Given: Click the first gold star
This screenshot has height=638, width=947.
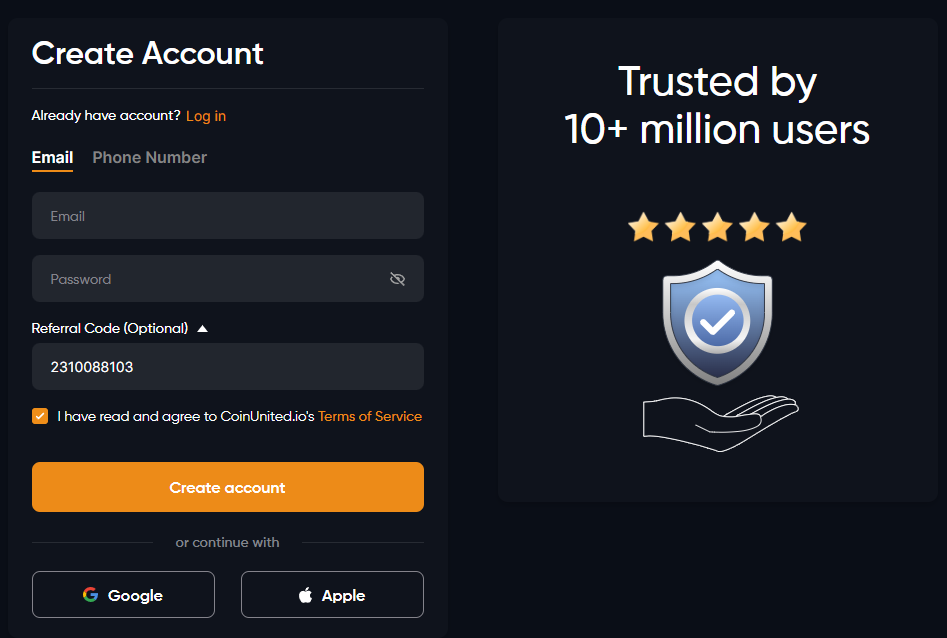Looking at the screenshot, I should pos(643,227).
